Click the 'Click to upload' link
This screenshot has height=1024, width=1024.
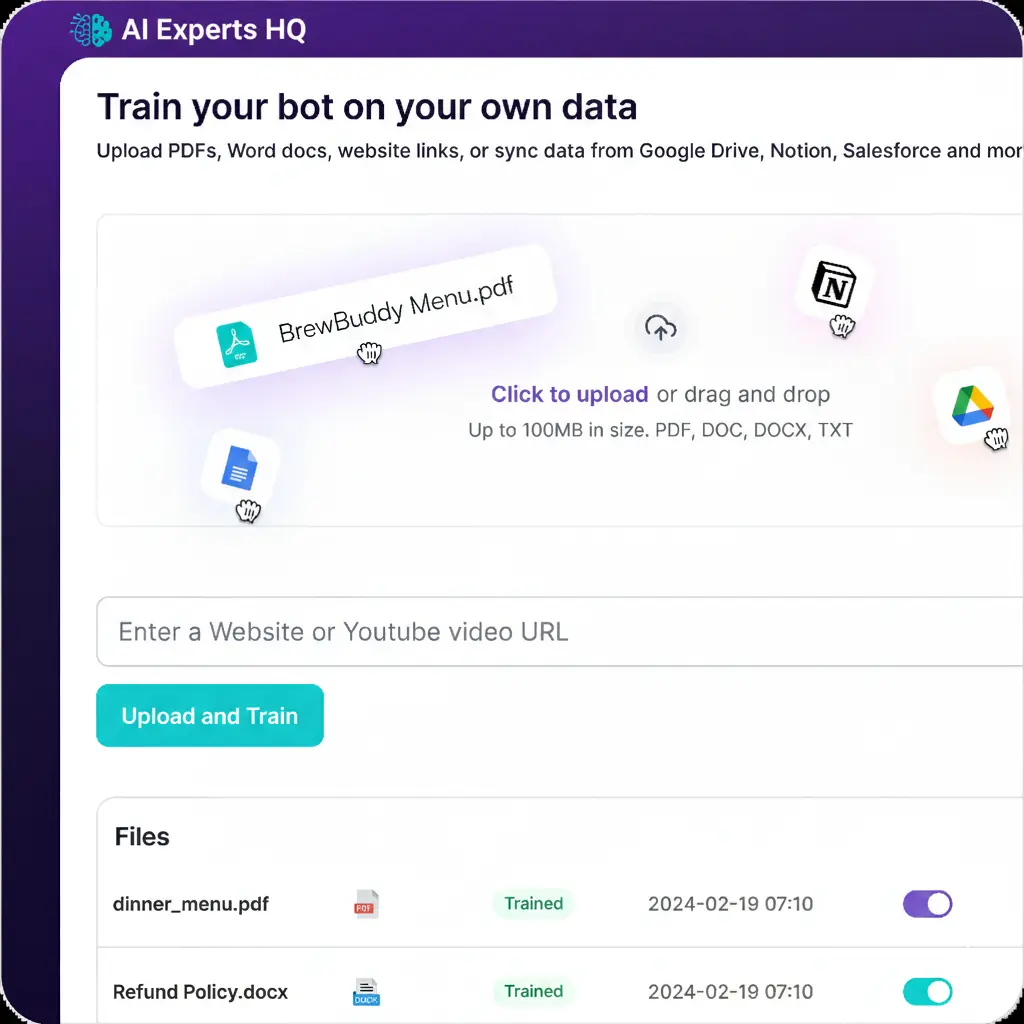569,394
